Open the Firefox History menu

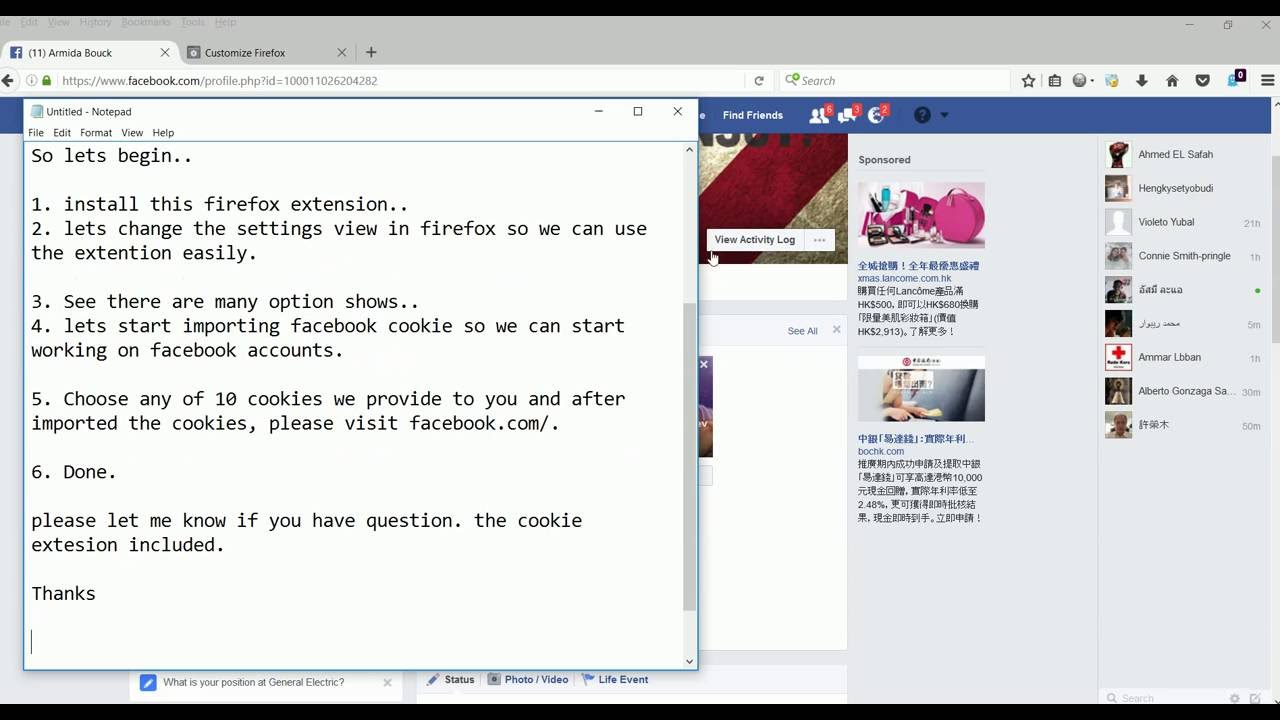[95, 22]
